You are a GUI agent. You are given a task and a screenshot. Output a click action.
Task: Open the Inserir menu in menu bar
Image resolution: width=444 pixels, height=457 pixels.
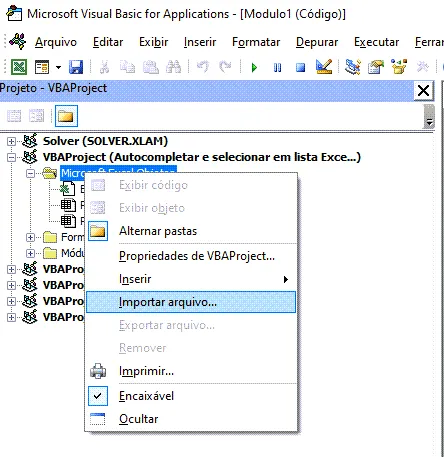(200, 42)
